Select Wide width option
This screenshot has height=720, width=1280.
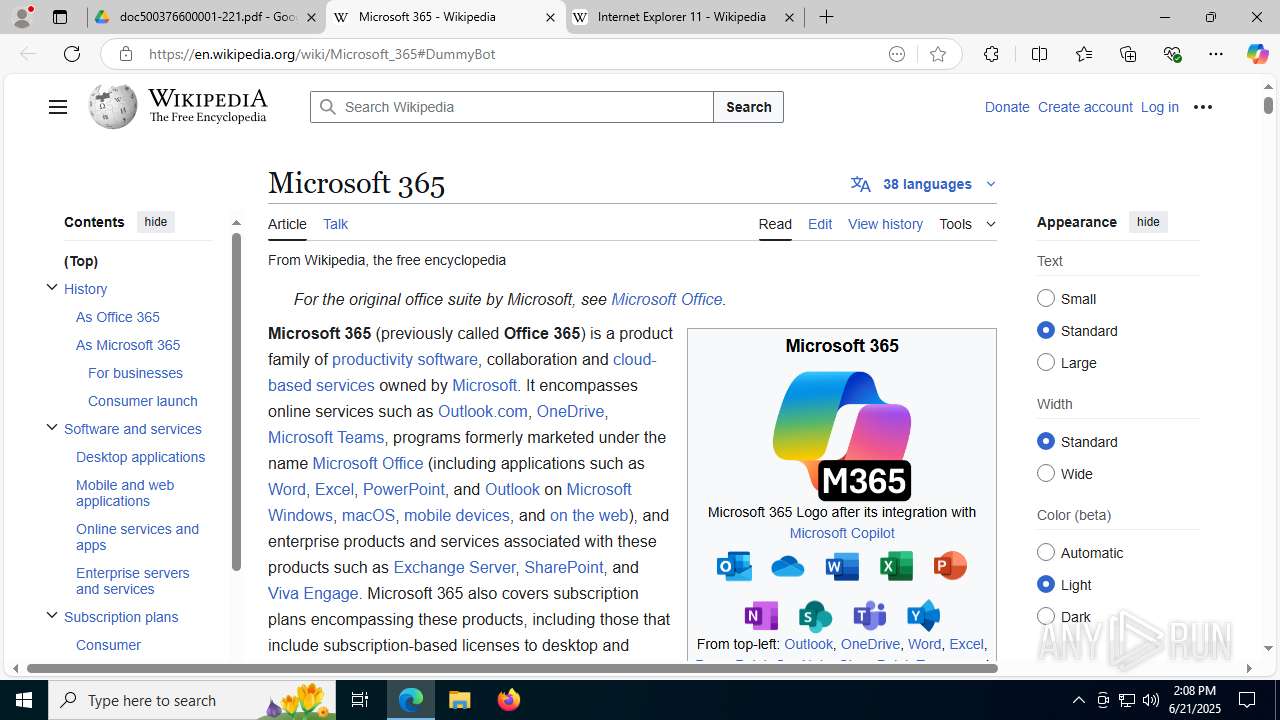(x=1046, y=473)
